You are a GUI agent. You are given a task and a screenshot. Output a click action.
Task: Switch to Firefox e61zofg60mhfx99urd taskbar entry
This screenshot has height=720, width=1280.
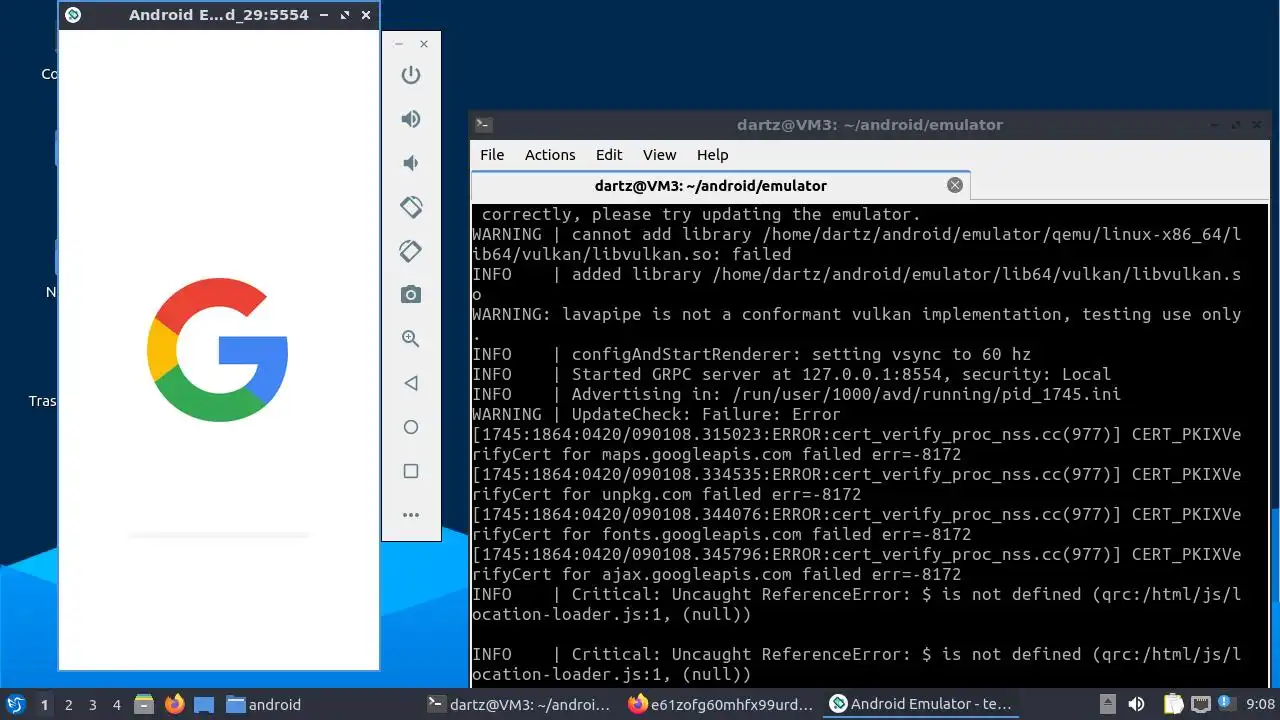tap(720, 705)
